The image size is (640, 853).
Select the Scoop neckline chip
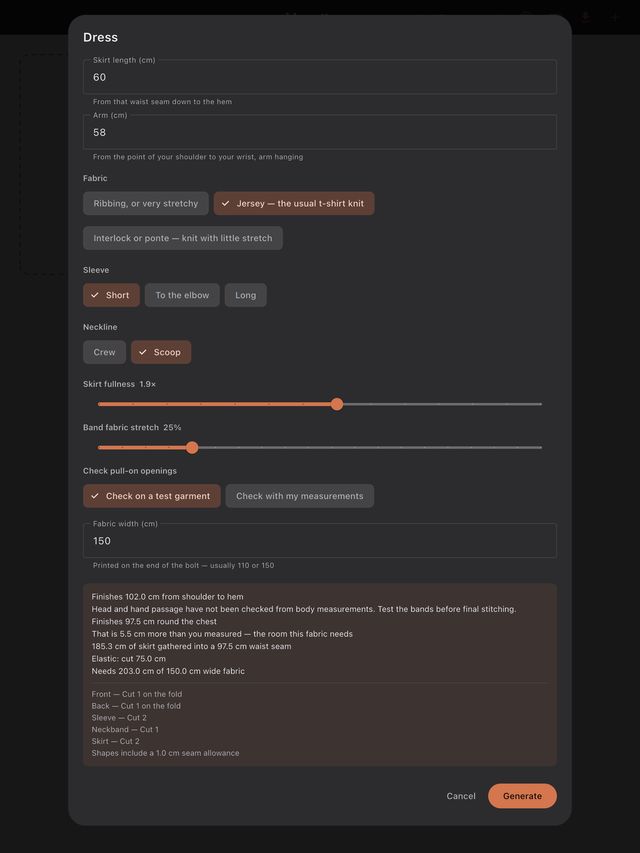tap(161, 352)
